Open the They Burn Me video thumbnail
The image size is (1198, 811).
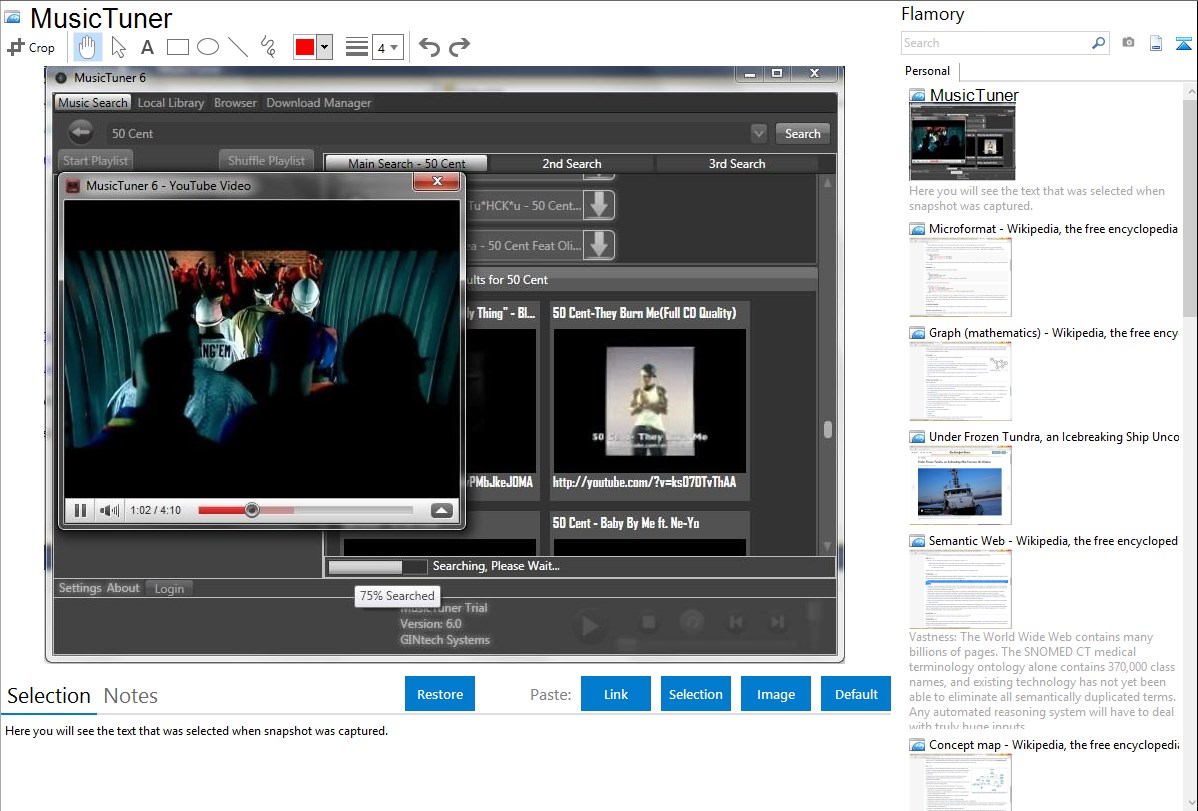coord(649,401)
